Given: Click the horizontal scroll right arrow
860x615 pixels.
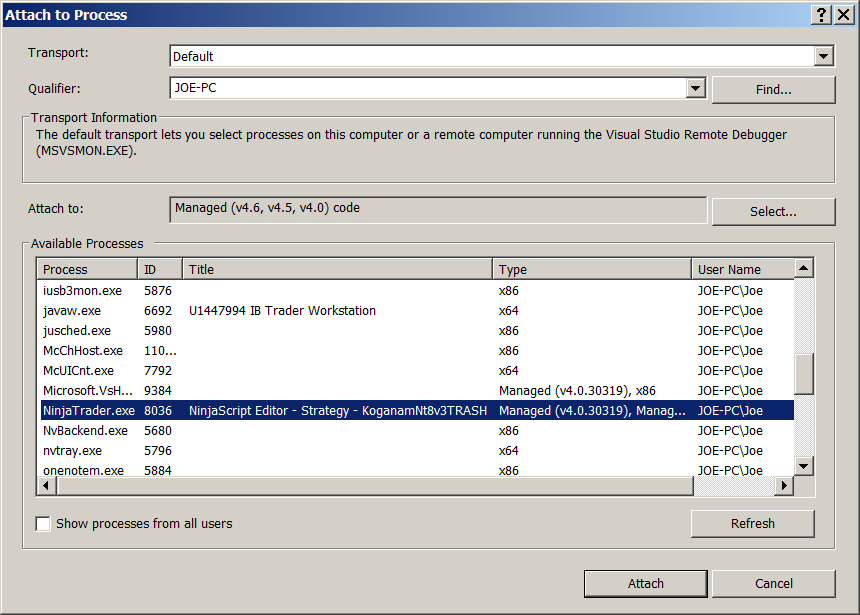Looking at the screenshot, I should pyautogui.click(x=784, y=486).
